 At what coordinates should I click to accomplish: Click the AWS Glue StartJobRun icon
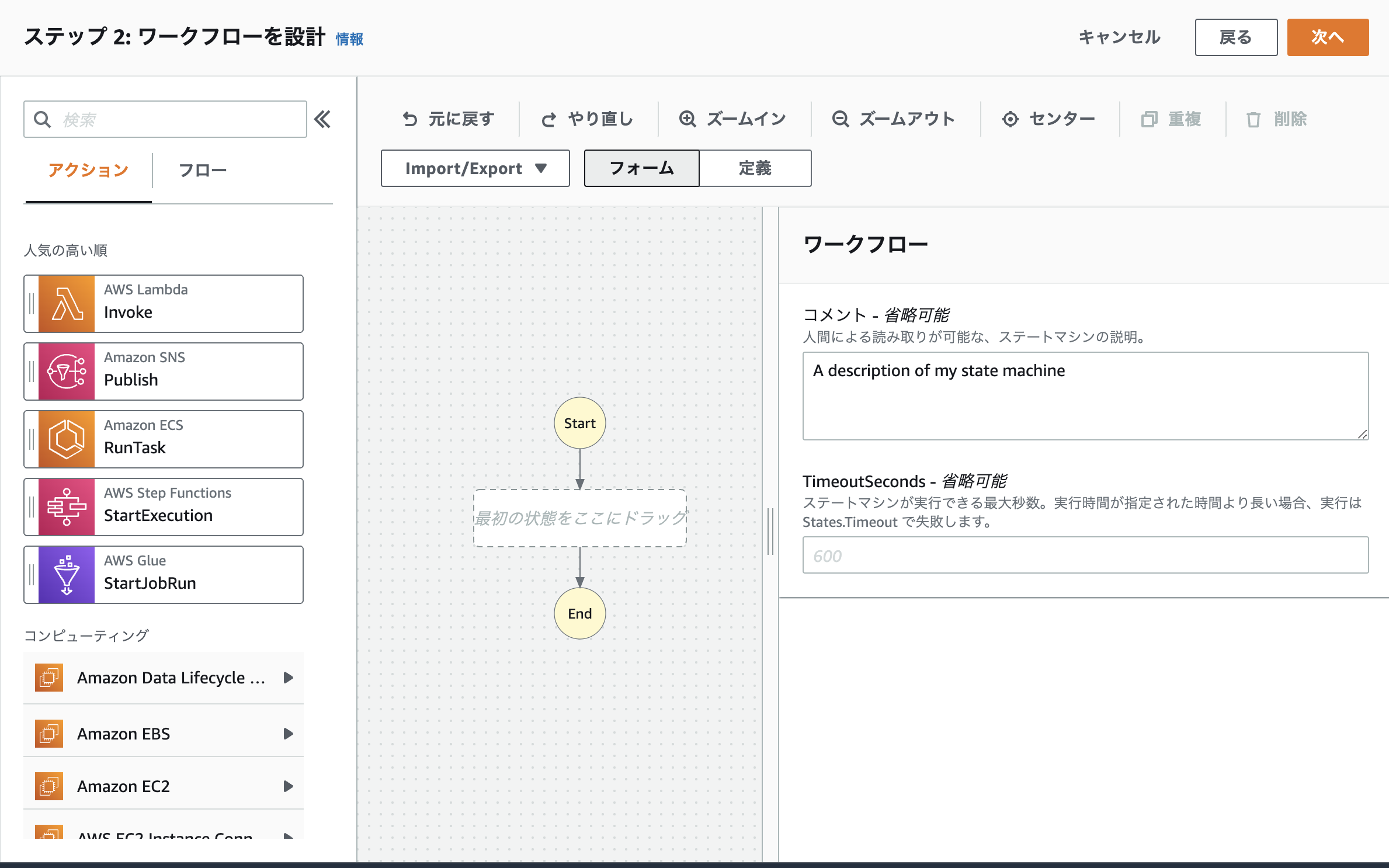click(x=67, y=575)
